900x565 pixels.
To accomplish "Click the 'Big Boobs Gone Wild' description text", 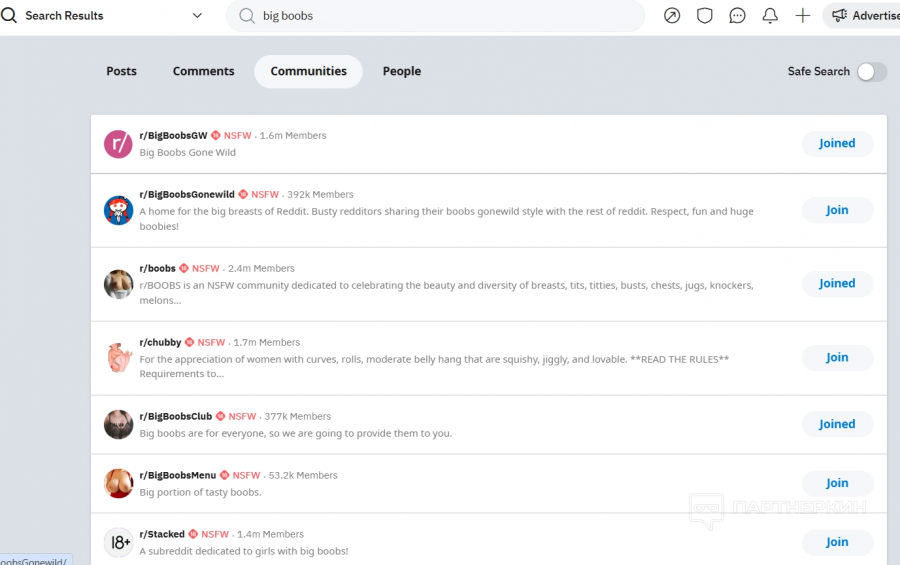I will point(188,152).
